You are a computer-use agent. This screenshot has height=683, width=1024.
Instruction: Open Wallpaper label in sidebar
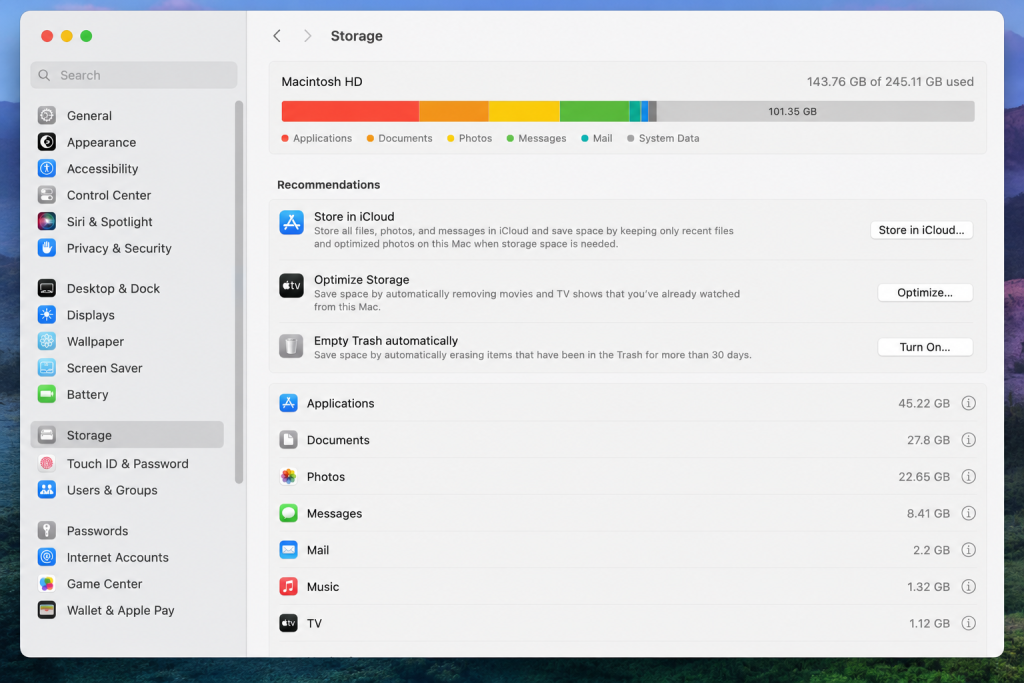(95, 342)
